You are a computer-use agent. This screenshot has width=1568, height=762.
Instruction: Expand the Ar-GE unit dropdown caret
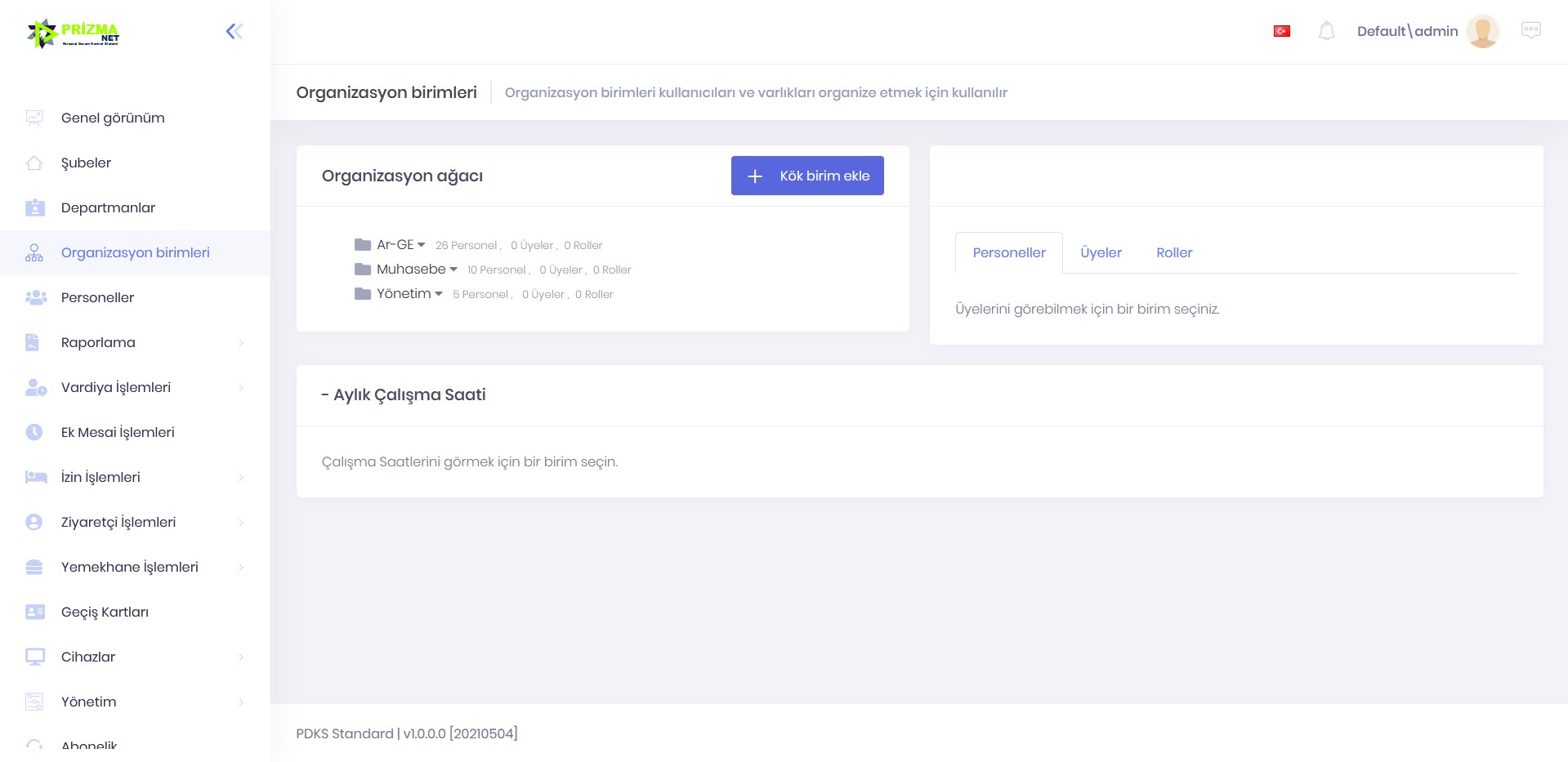(x=422, y=245)
